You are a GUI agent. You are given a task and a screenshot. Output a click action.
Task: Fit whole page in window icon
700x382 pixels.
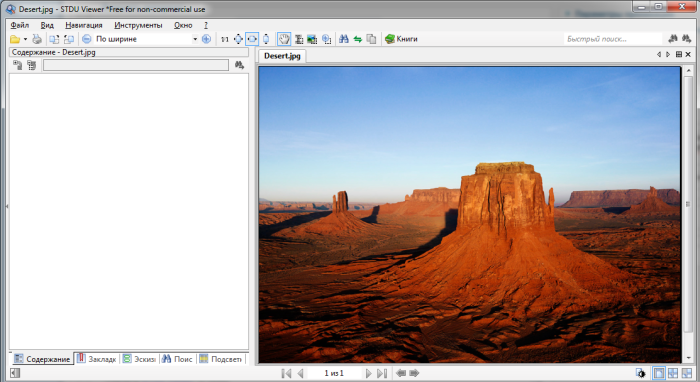(238, 39)
